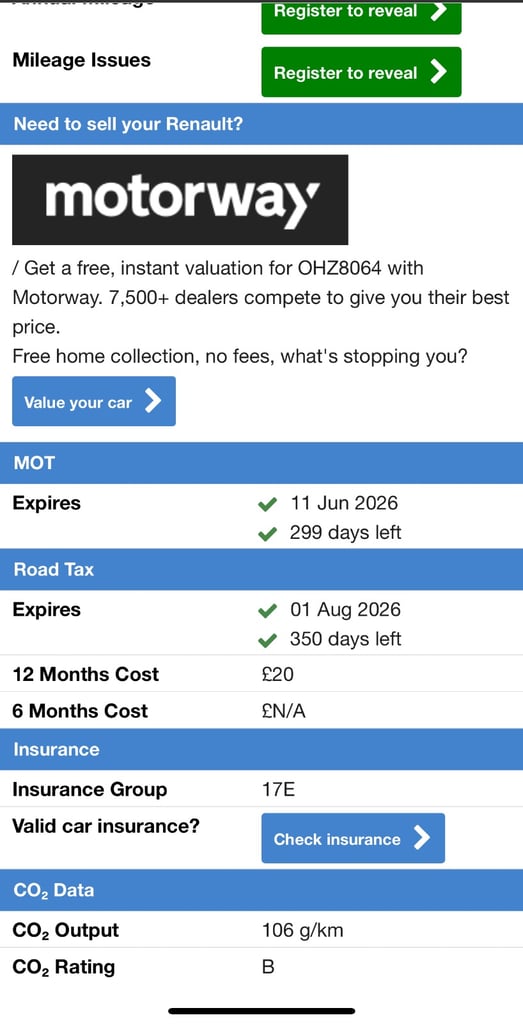Click the 106 g/km CO2 Output value
523x1024 pixels.
(302, 931)
